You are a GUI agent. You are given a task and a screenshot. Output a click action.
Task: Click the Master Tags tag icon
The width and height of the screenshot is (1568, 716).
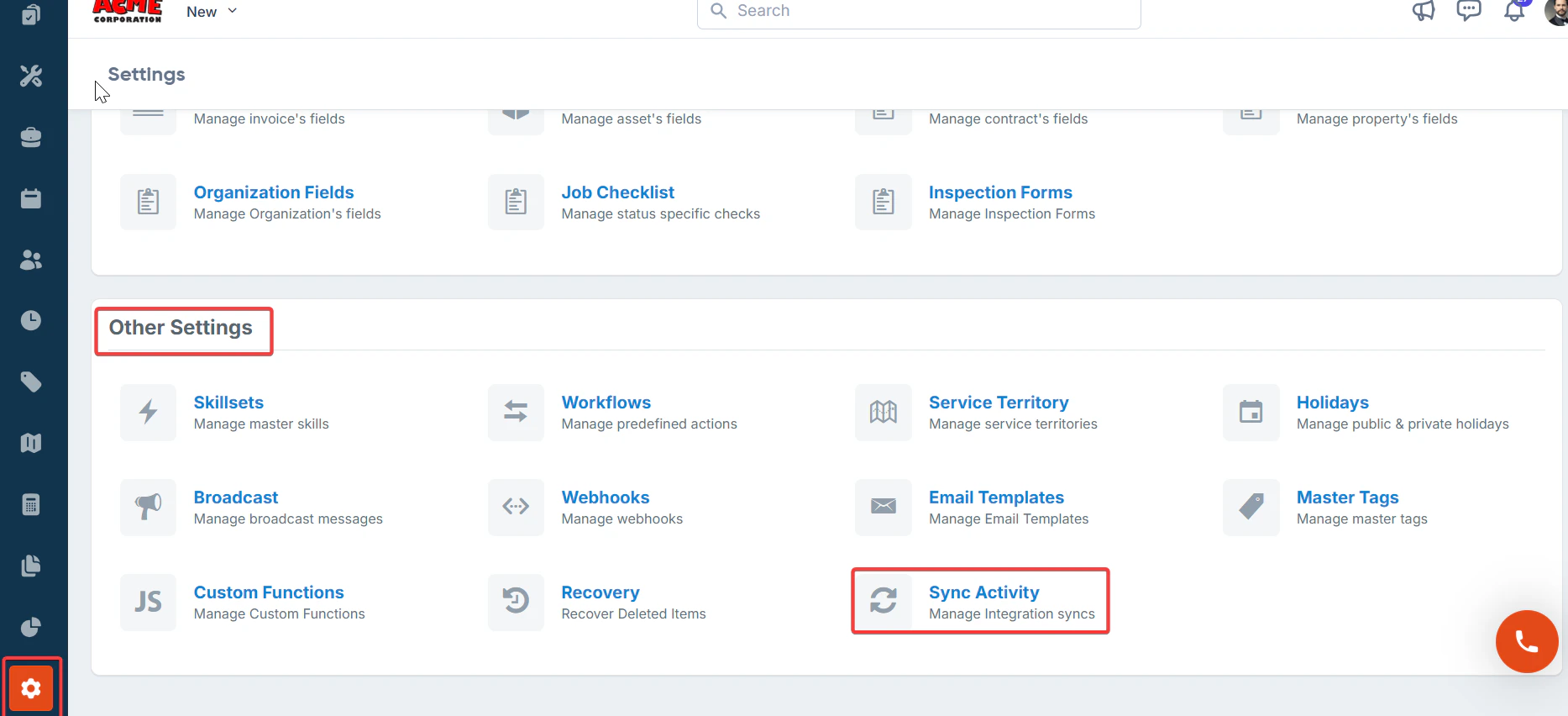(x=1251, y=507)
